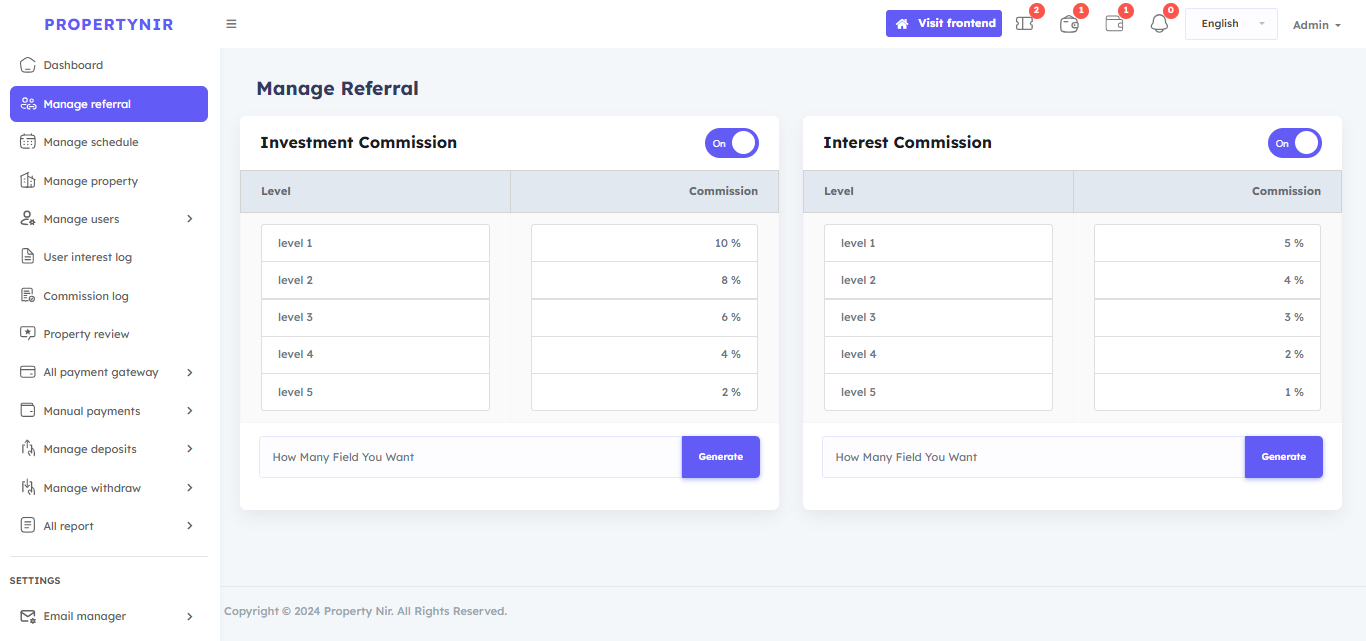
Task: Click Generate under Investment Commission
Action: coord(720,457)
